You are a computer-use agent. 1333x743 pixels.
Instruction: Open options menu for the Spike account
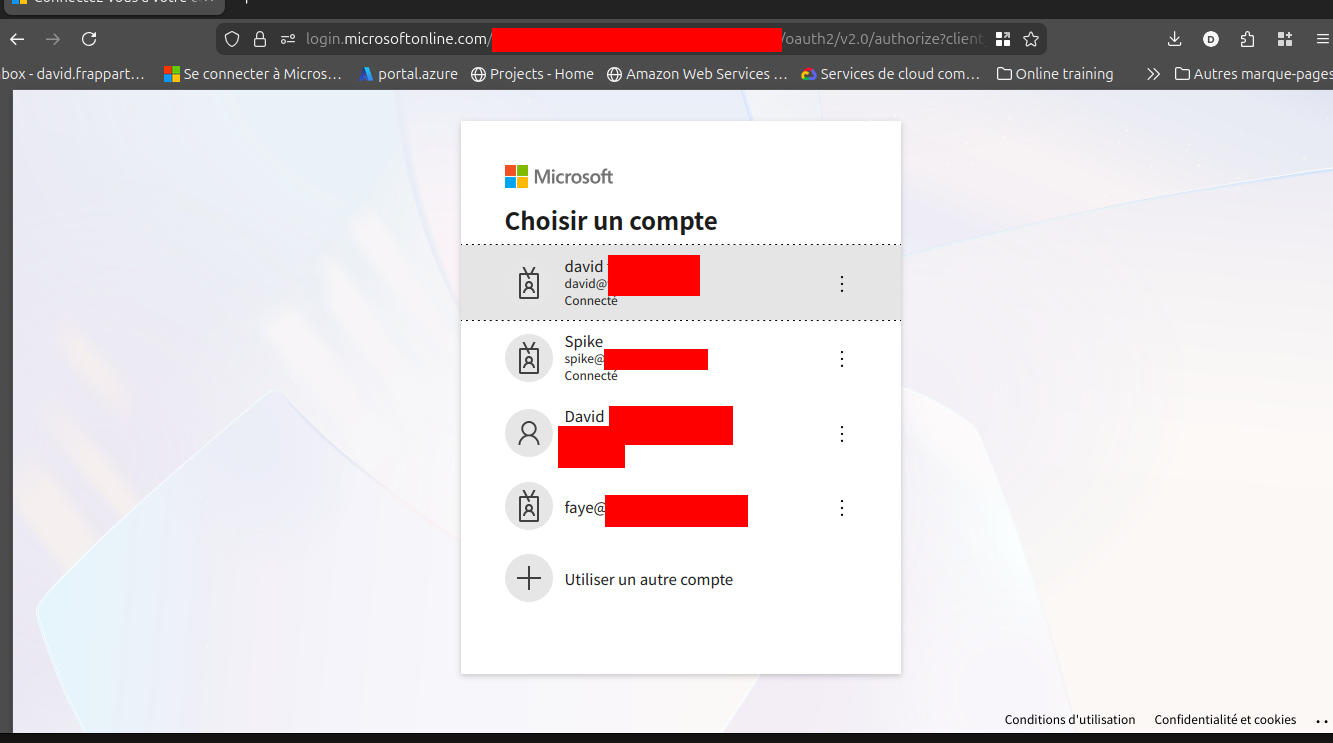pyautogui.click(x=841, y=358)
